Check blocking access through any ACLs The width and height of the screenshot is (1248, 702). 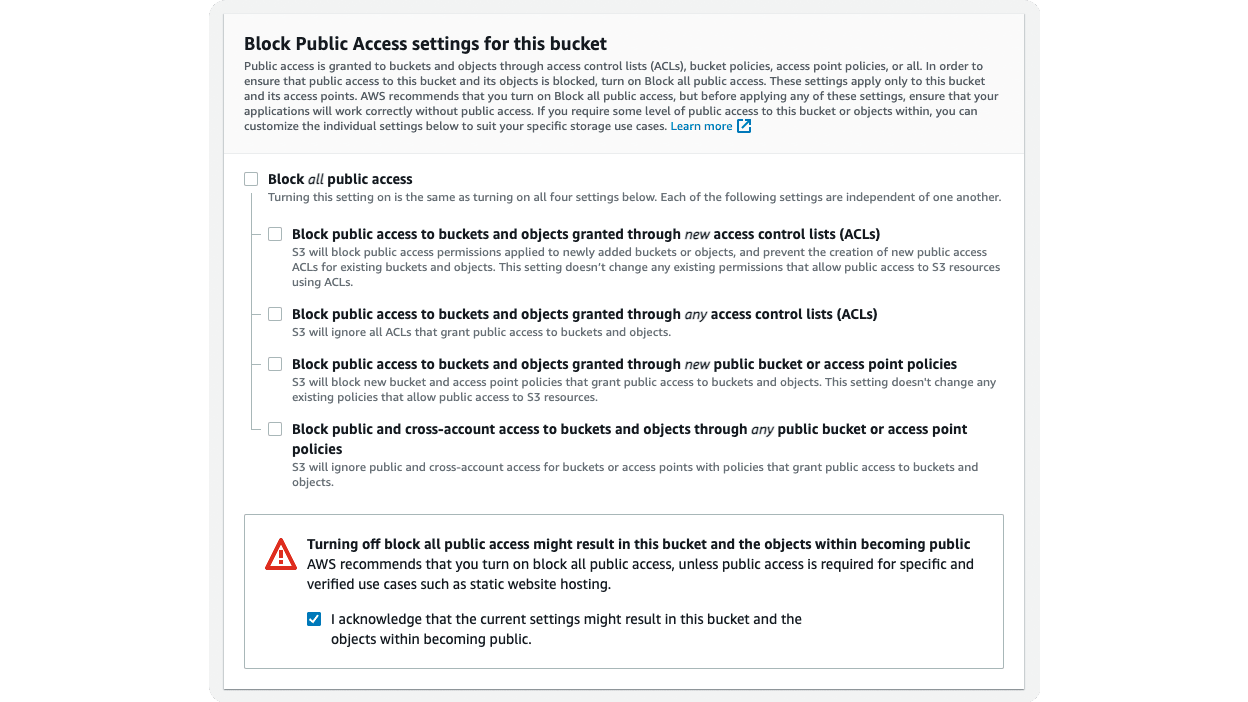coord(275,313)
